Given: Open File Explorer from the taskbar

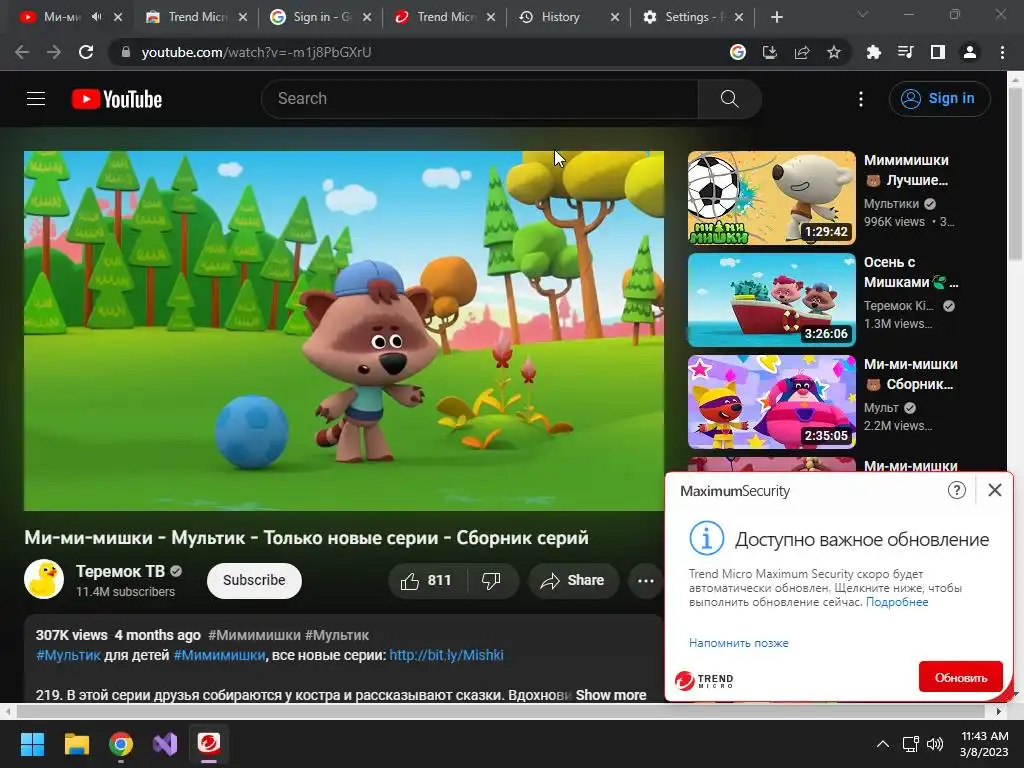Looking at the screenshot, I should point(76,744).
